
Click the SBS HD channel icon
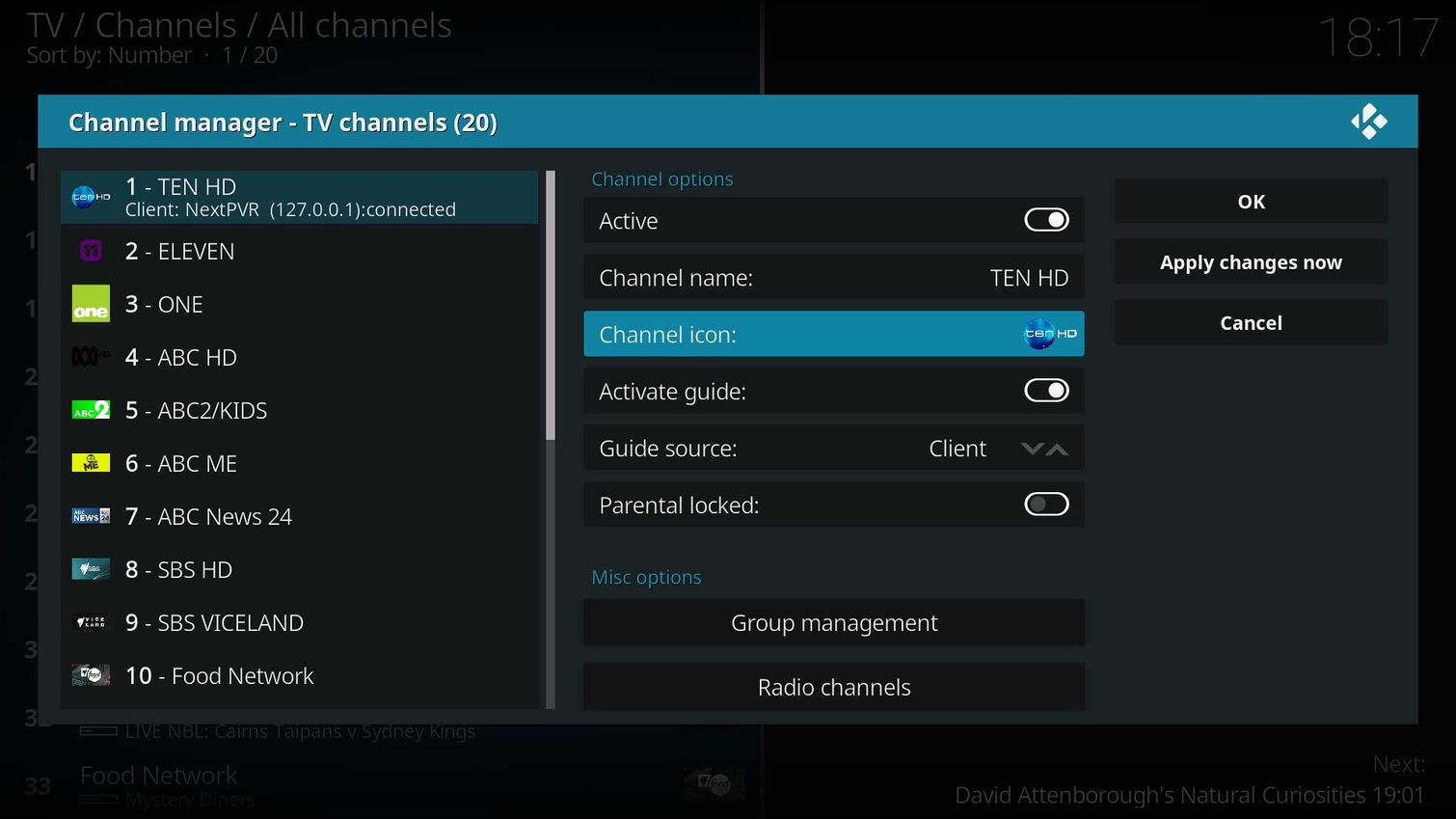point(90,569)
